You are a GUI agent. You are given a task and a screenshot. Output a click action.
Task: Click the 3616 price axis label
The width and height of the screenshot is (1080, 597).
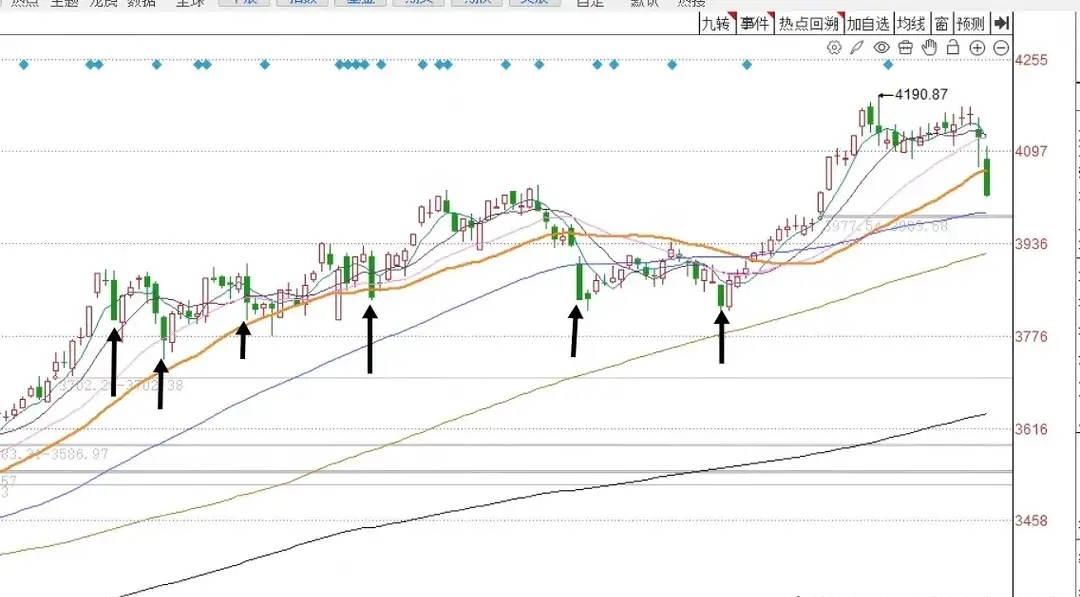coord(1031,429)
